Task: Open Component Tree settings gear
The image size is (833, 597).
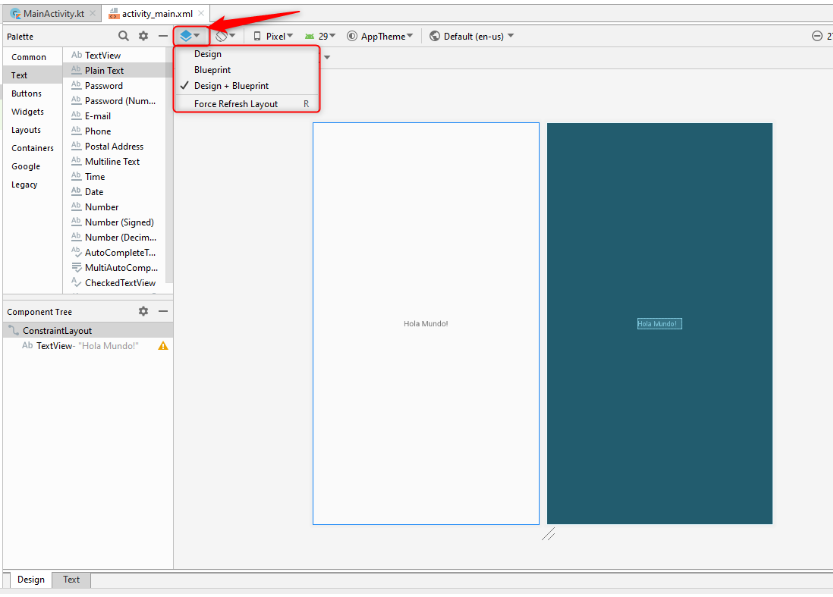Action: click(143, 311)
